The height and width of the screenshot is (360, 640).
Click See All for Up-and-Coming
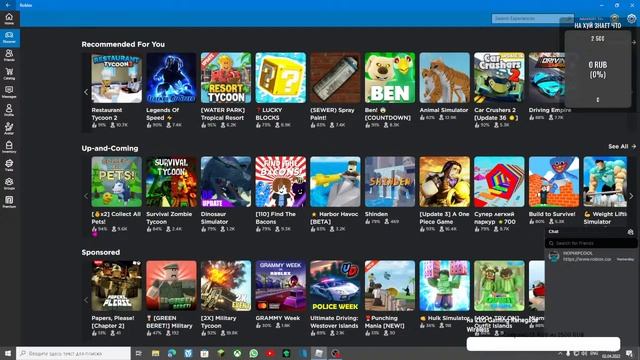622,147
